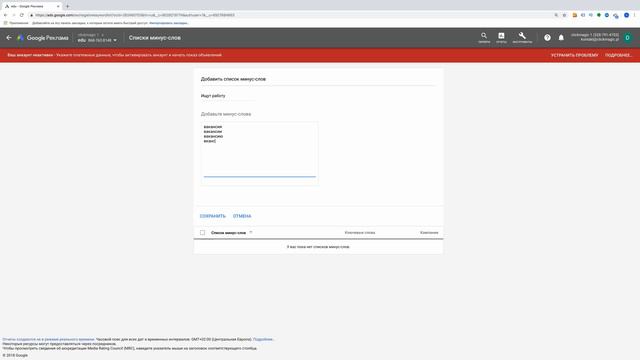Screen dimensions: 640x360
Task: Click the back arrow in Google Ads header
Action: click(9, 38)
